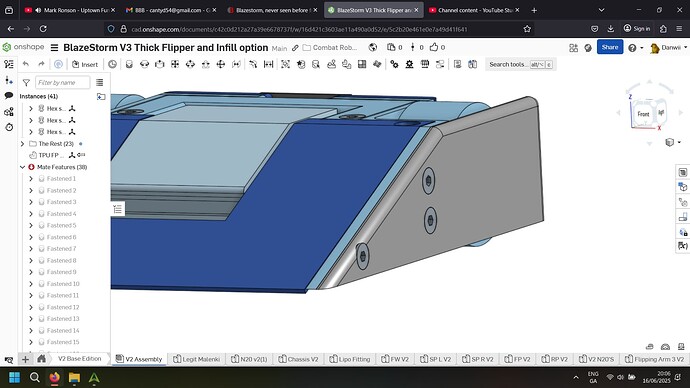Click the filter funnel icon in instances panel
This screenshot has width=690, height=388.
(26, 82)
